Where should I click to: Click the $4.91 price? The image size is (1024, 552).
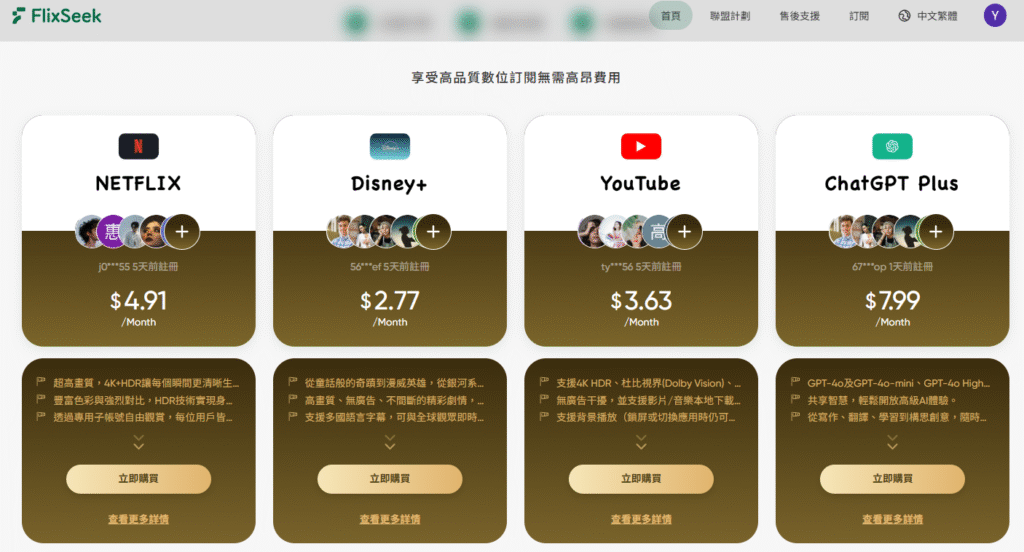138,300
